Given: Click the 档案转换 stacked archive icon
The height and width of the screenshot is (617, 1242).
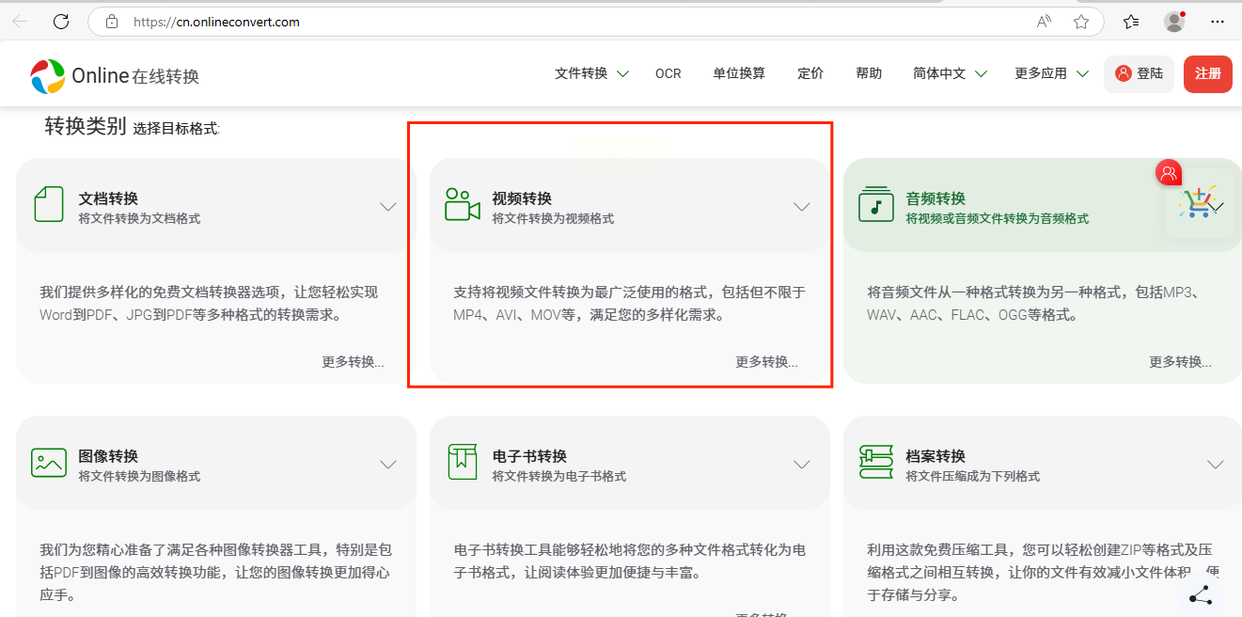Looking at the screenshot, I should 876,462.
